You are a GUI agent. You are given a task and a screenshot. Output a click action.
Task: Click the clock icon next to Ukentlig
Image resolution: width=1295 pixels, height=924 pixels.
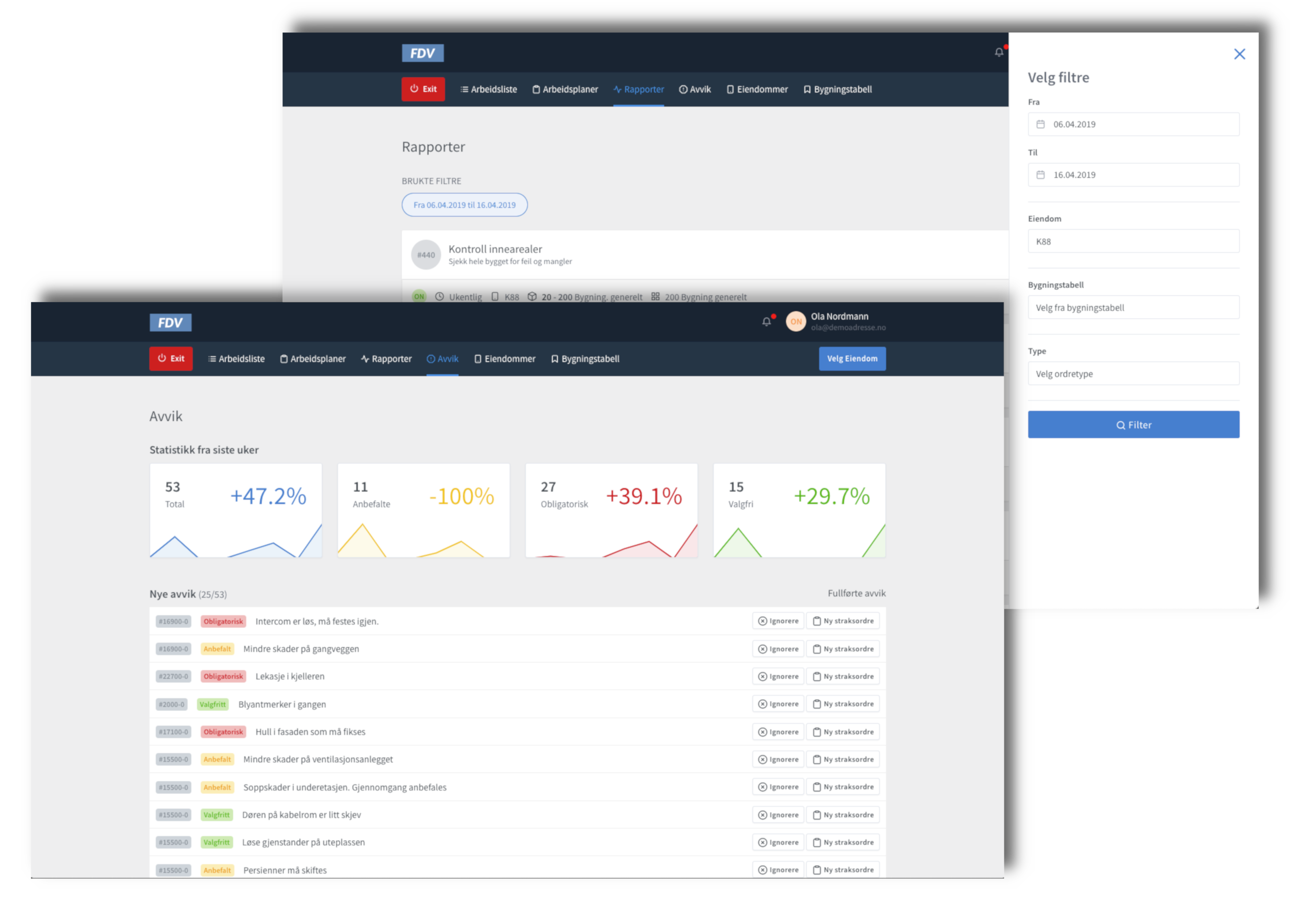[x=438, y=296]
